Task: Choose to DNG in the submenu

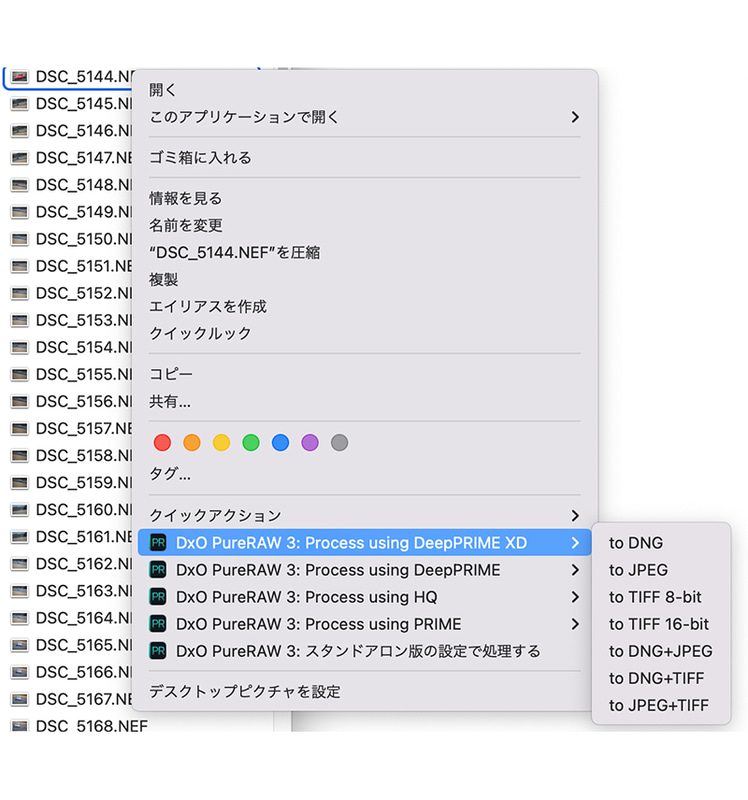Action: [636, 543]
